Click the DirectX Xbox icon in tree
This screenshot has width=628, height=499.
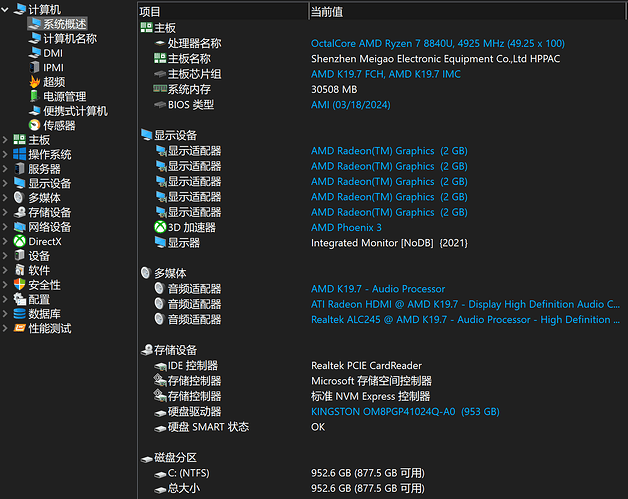coord(20,241)
